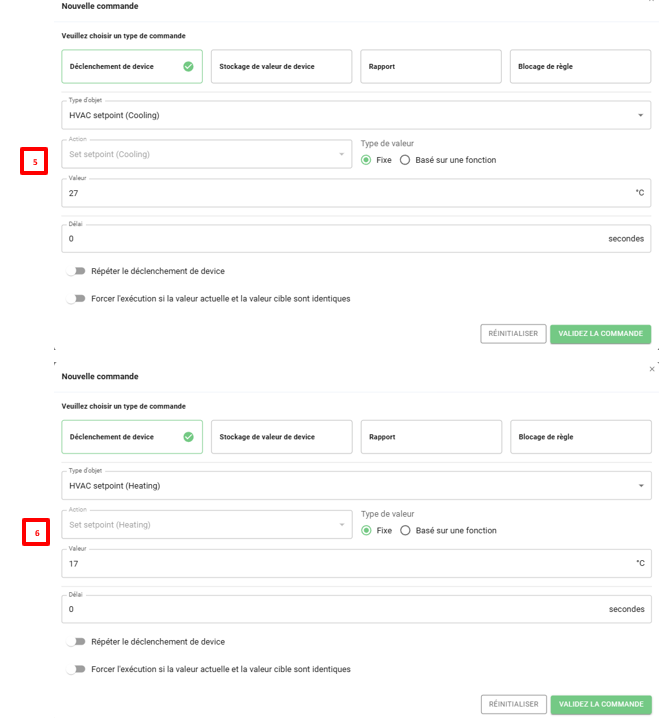Enable 'Répéter le déclenchement de device' in the Cooling form

coord(76,271)
